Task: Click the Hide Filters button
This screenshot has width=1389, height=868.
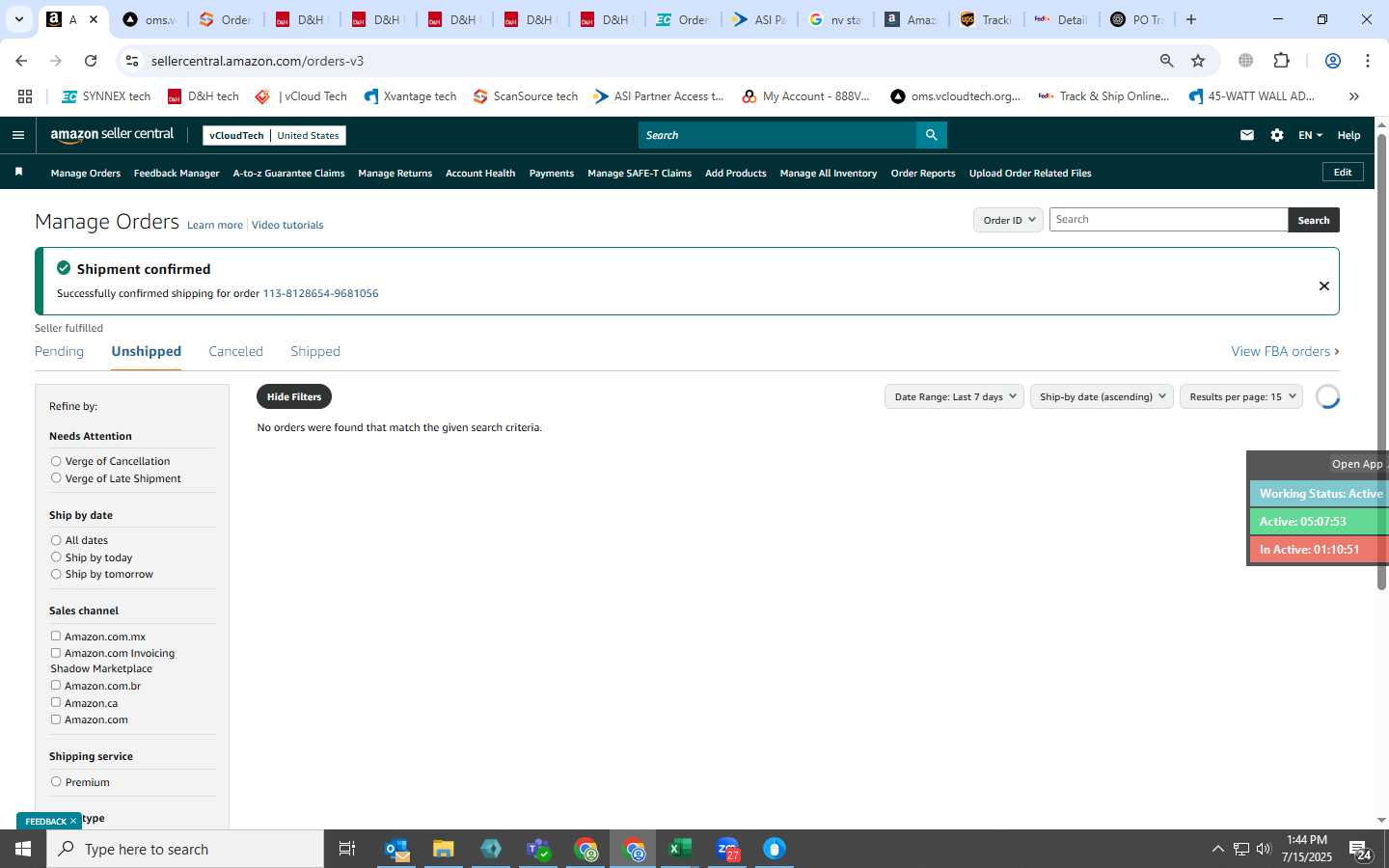Action: (294, 396)
